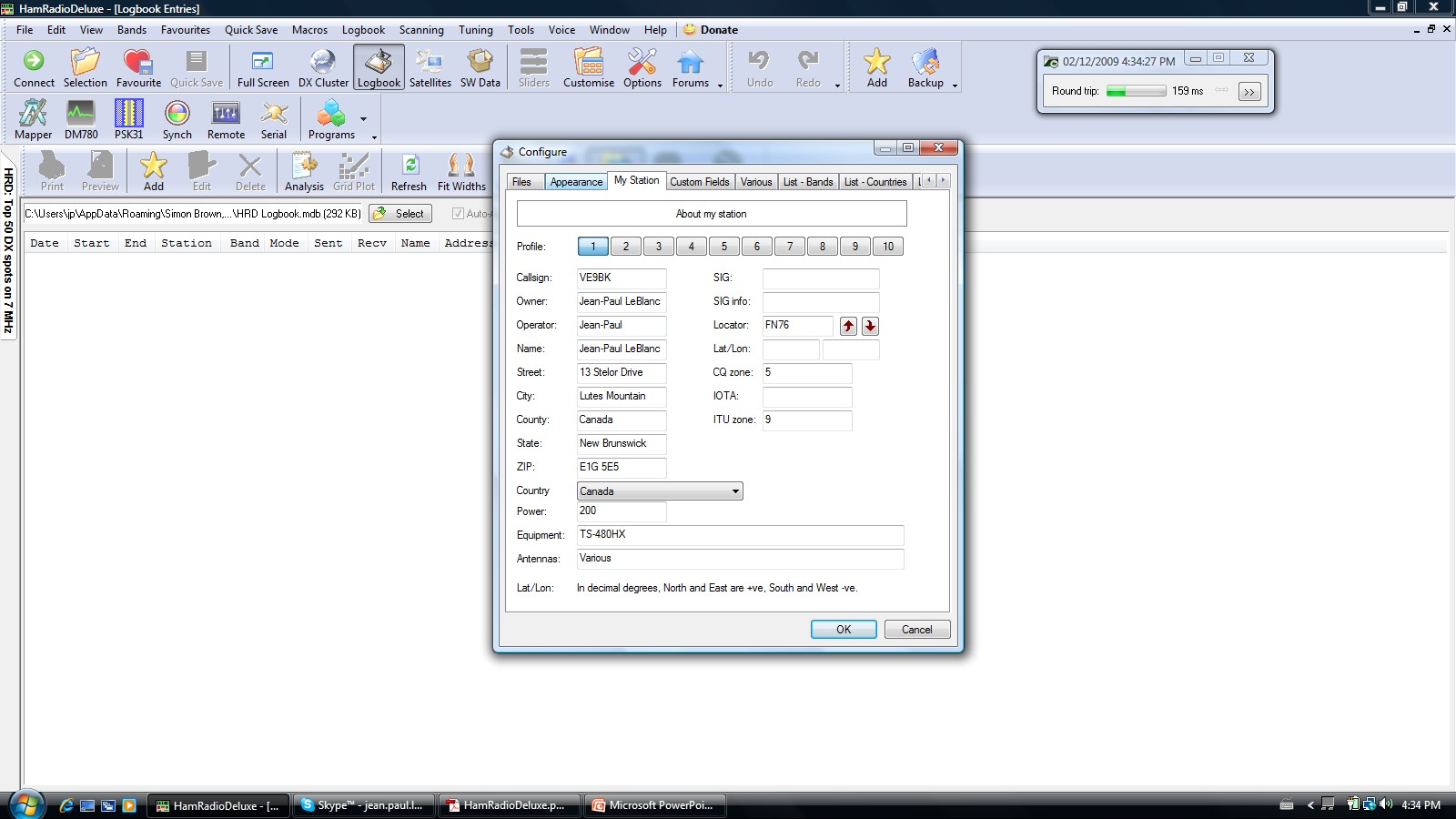Click the round trip progress bar

[1136, 91]
